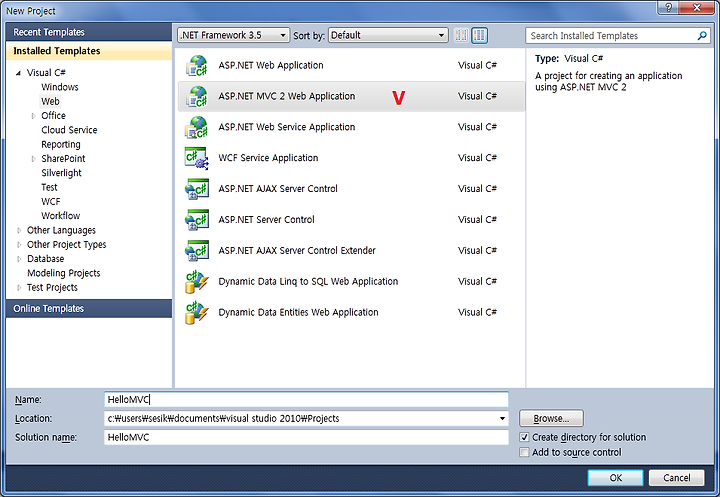Select the Modeling Projects category
The image size is (720, 497).
click(x=63, y=273)
